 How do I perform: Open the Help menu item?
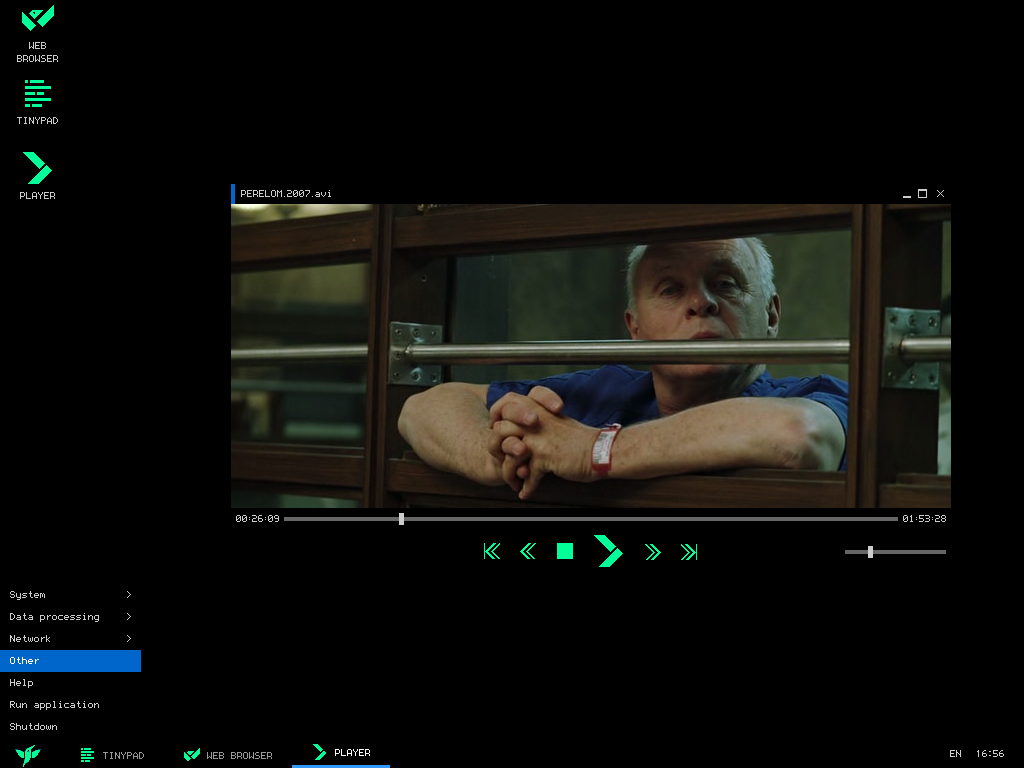click(22, 683)
